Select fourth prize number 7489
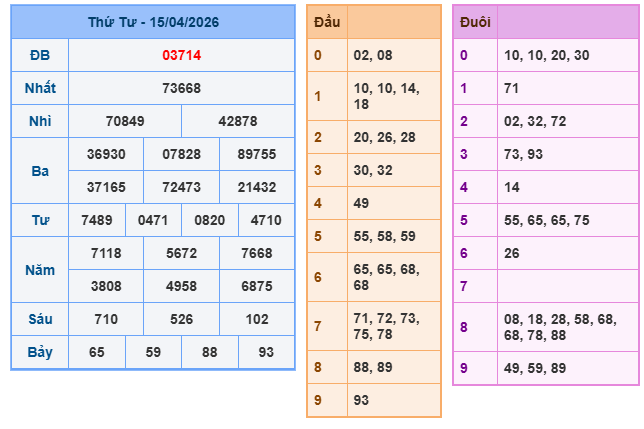The height and width of the screenshot is (429, 644). [x=97, y=220]
